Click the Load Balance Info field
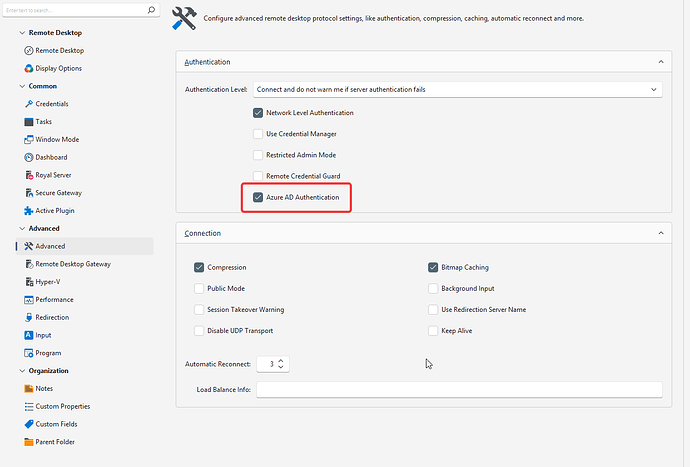Viewport: 690px width, 467px height. pyautogui.click(x=459, y=390)
